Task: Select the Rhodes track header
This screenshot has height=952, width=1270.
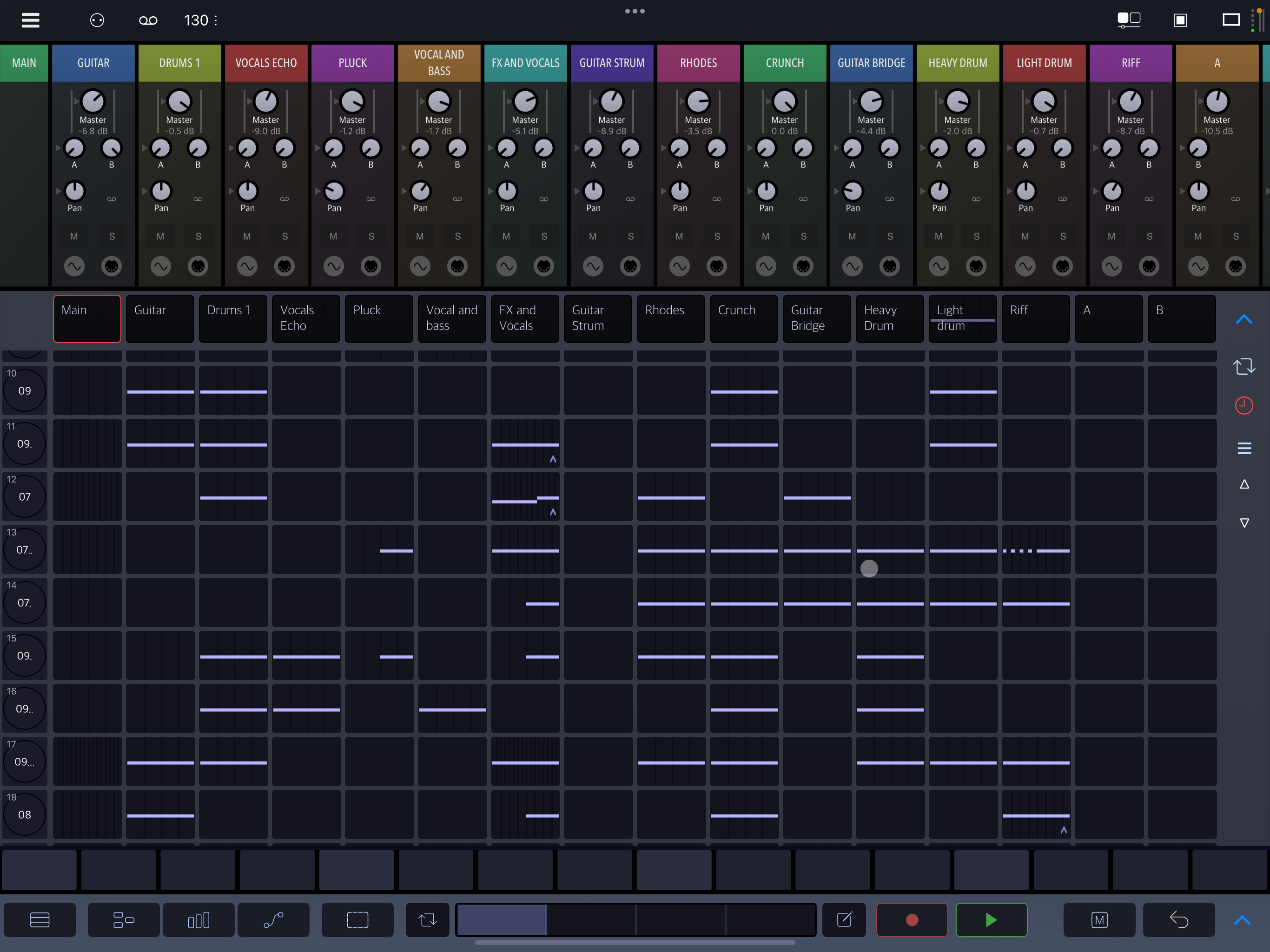Action: coord(671,318)
